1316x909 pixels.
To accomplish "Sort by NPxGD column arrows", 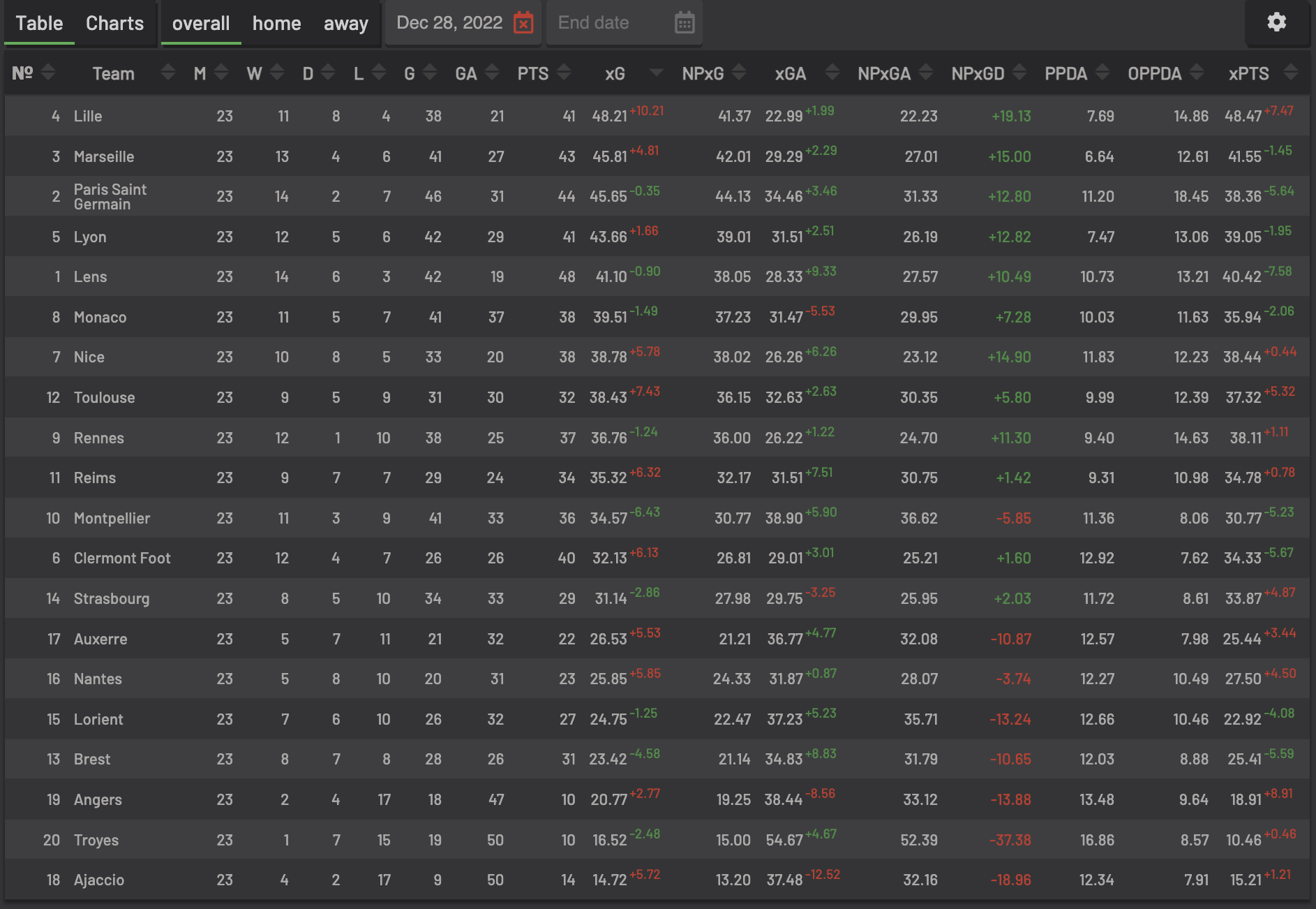I will coord(1019,73).
